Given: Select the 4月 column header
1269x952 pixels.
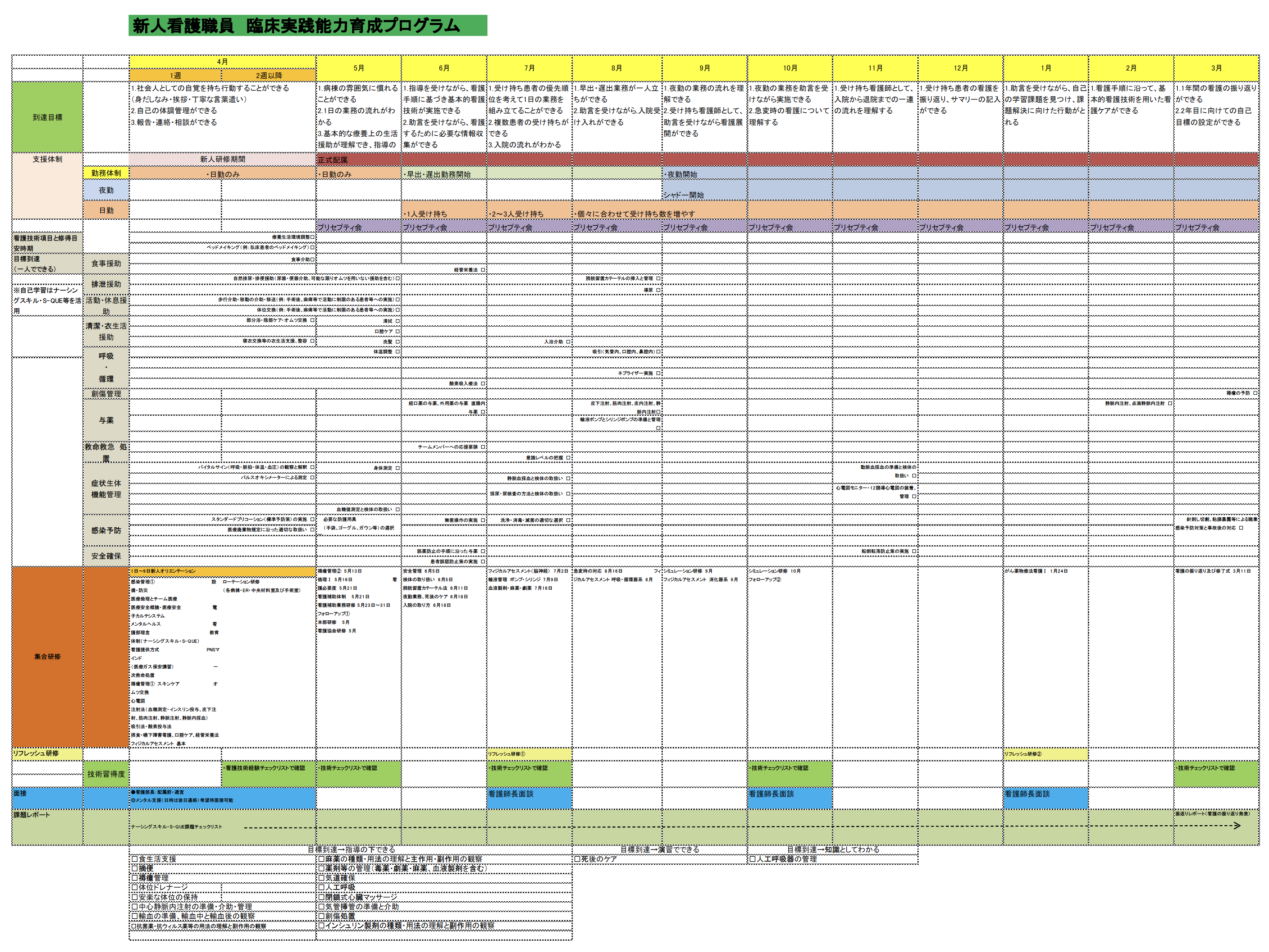Looking at the screenshot, I should 222,62.
